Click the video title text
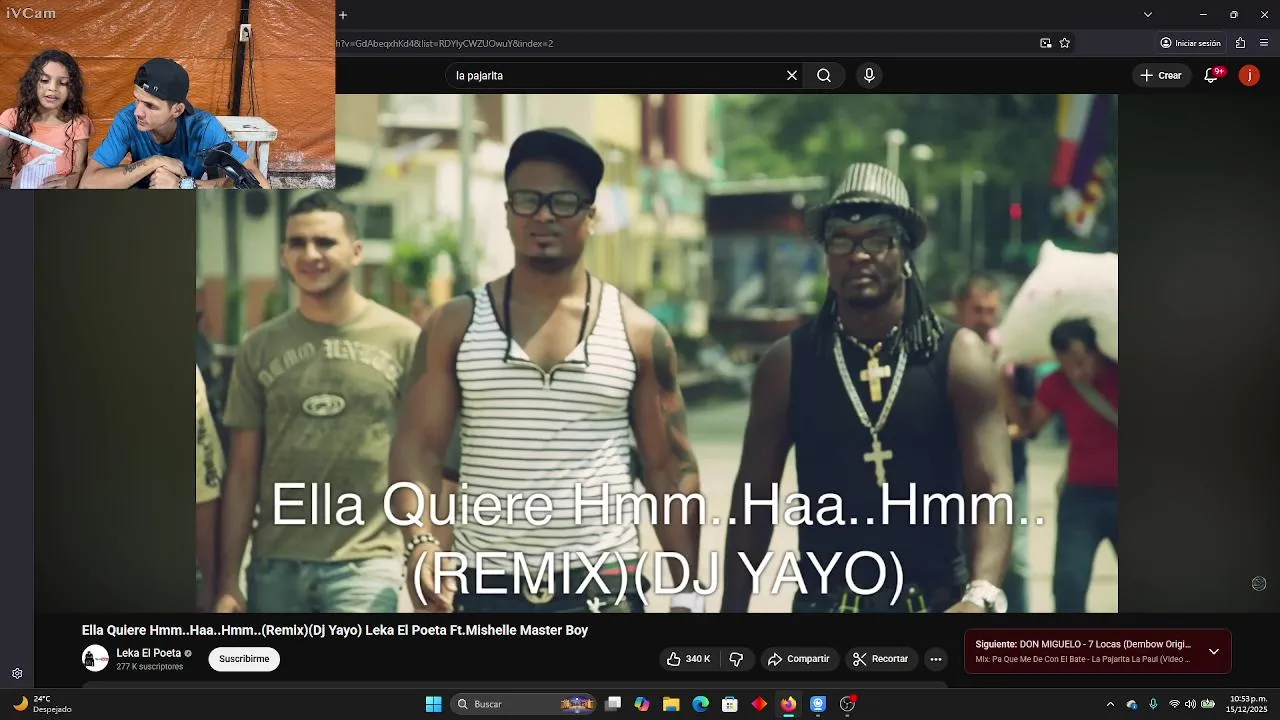The height and width of the screenshot is (720, 1280). pyautogui.click(x=335, y=630)
